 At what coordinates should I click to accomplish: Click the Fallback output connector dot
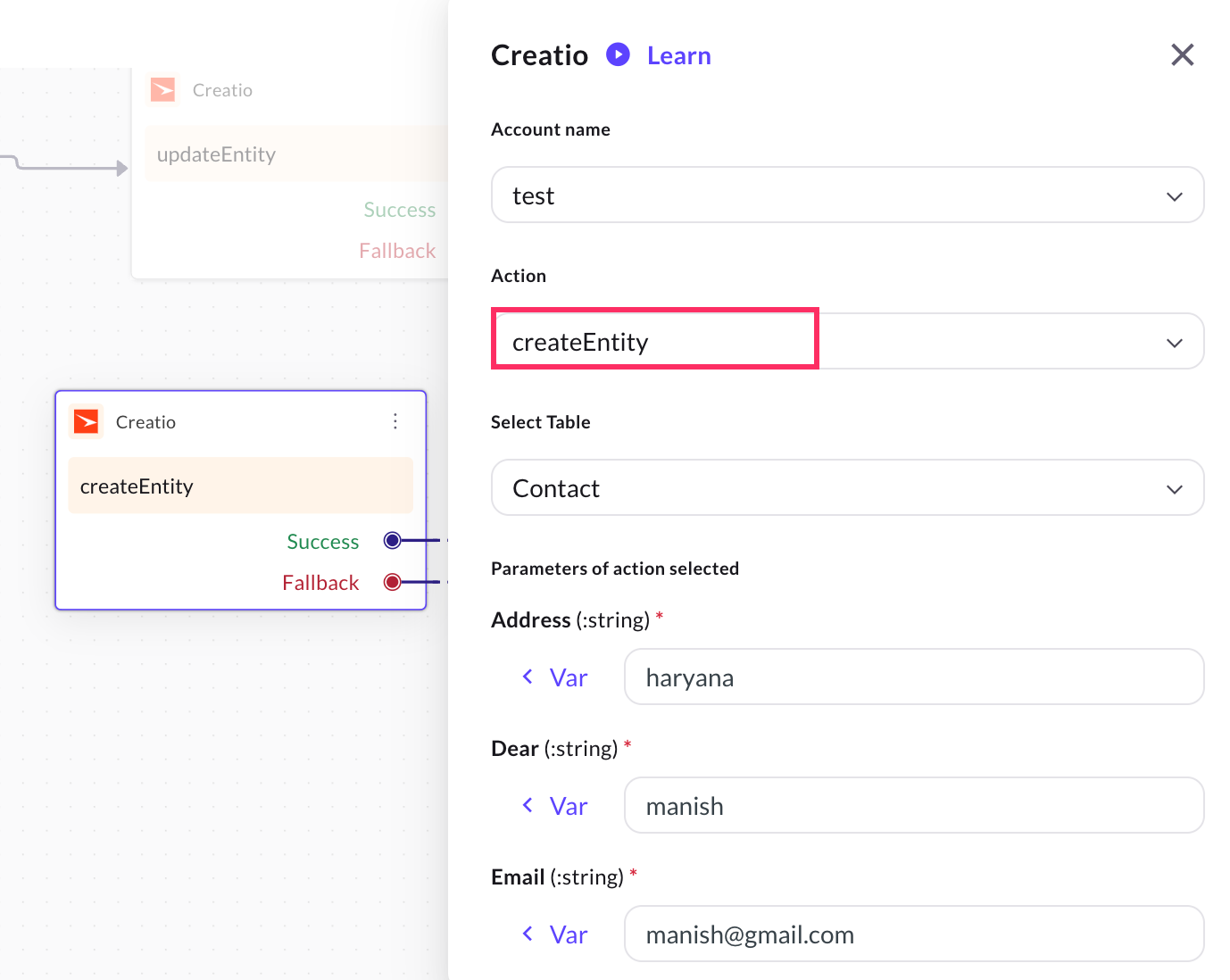click(x=392, y=582)
